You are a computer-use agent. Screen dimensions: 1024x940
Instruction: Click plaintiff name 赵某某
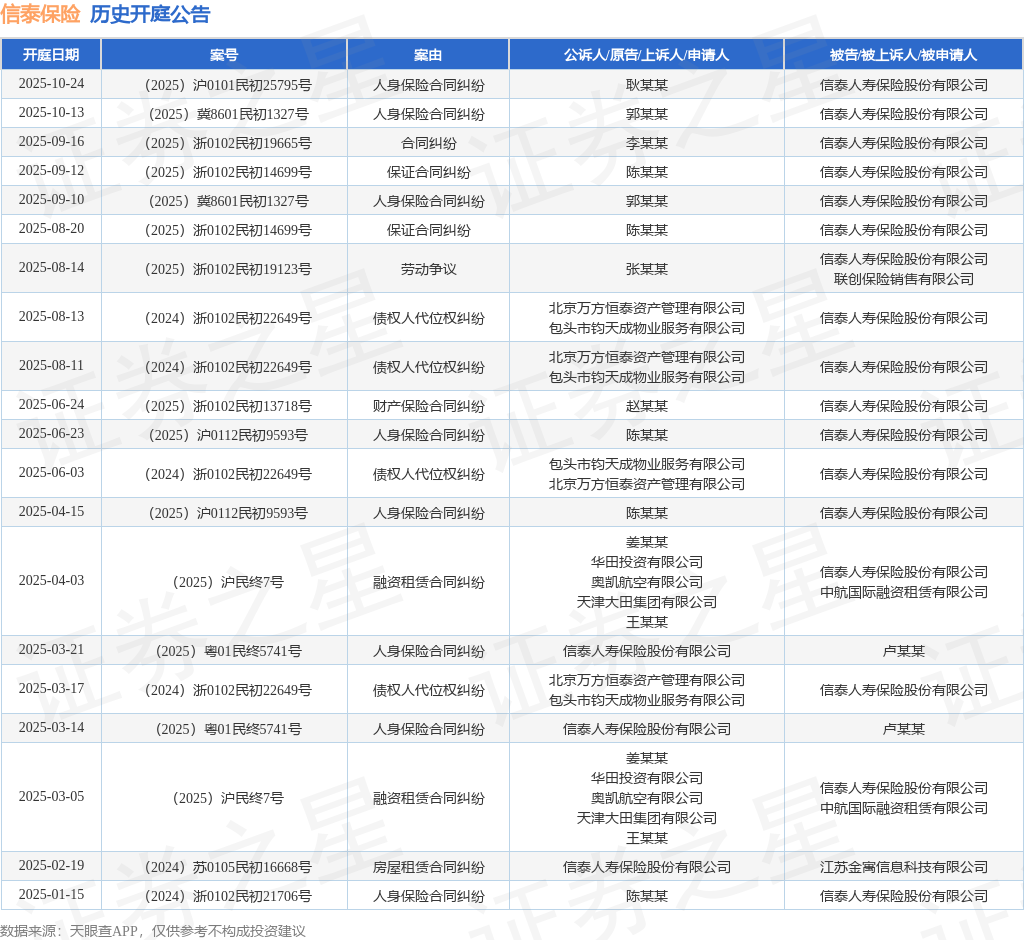click(647, 406)
